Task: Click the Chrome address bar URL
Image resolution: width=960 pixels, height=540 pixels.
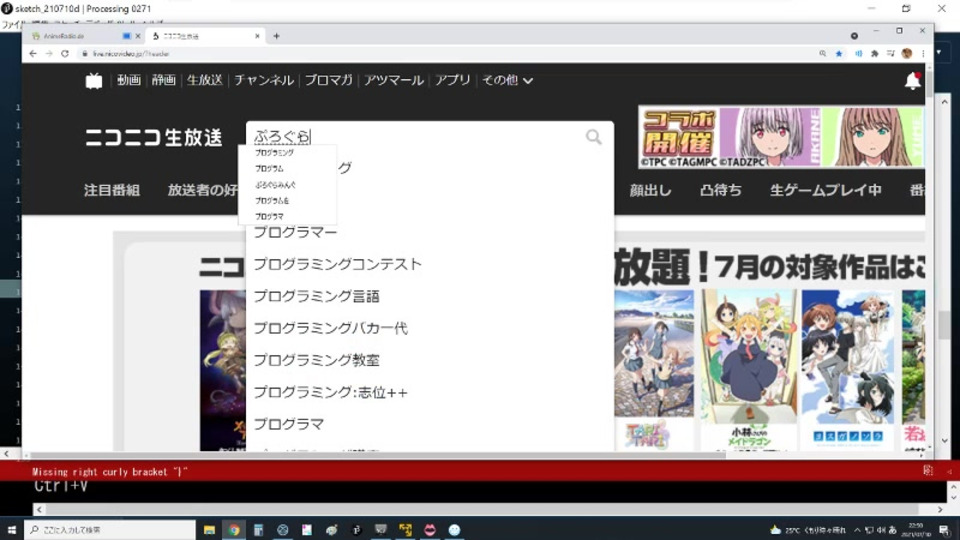Action: pos(130,54)
